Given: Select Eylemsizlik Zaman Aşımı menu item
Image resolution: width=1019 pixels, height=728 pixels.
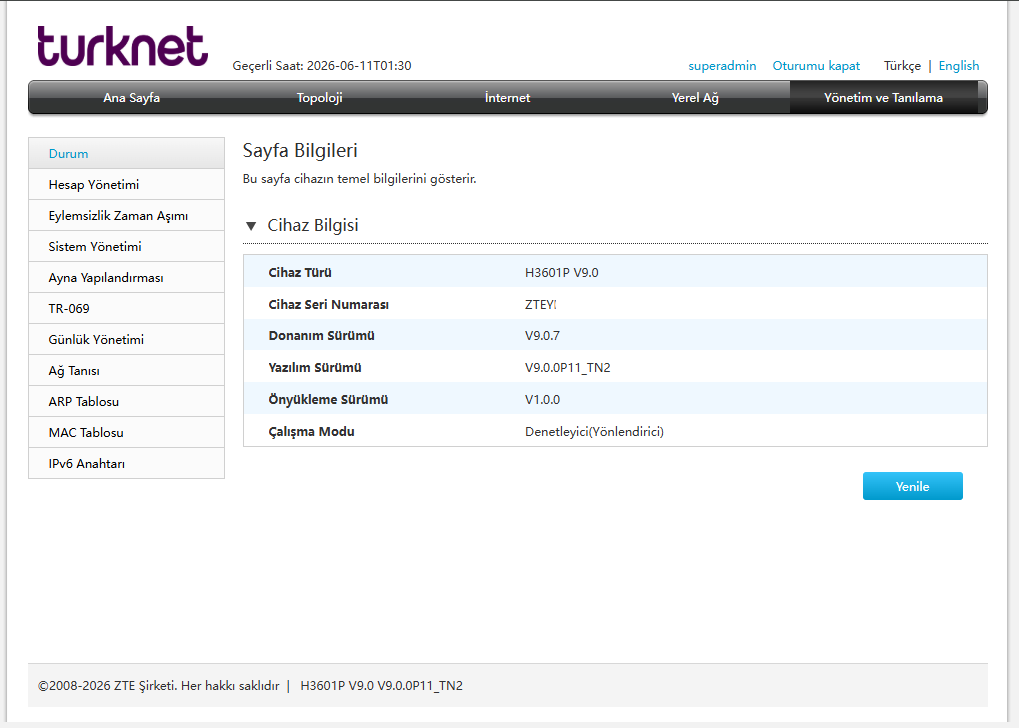Looking at the screenshot, I should pyautogui.click(x=127, y=216).
